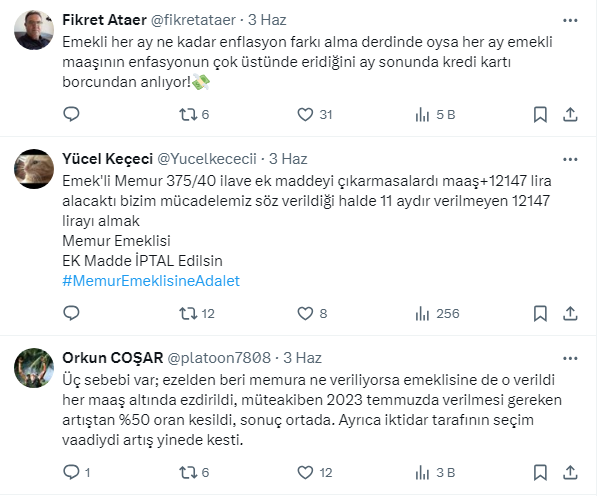Share Fikret Ataer's tweet
The height and width of the screenshot is (496, 612).
click(570, 115)
